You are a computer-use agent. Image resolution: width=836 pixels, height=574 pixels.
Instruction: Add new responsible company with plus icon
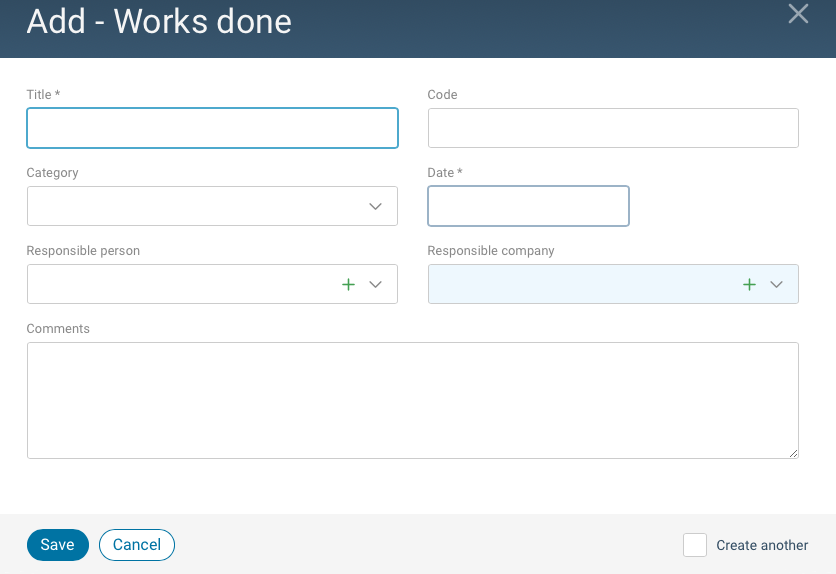pos(750,284)
